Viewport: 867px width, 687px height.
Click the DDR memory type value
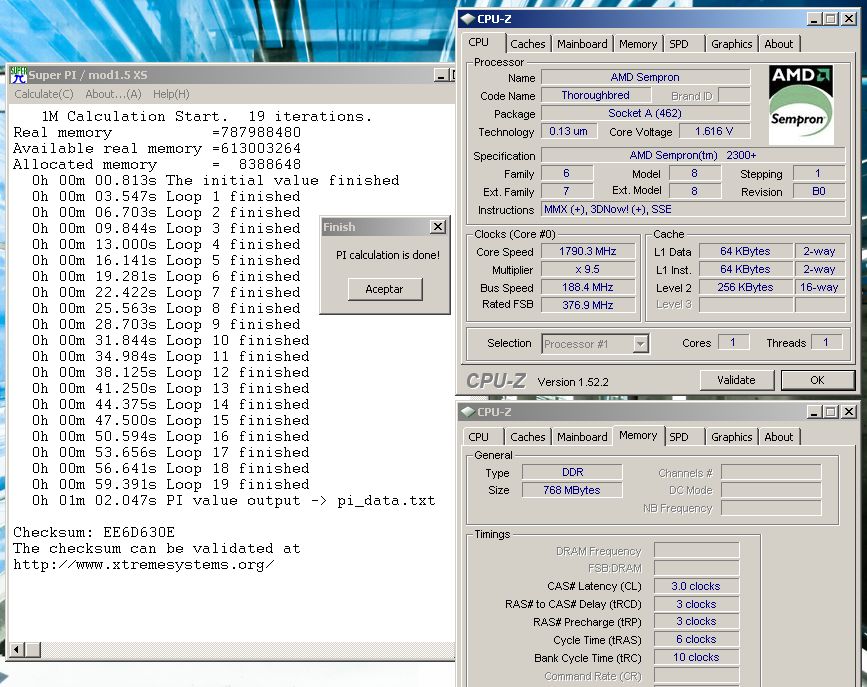click(572, 472)
